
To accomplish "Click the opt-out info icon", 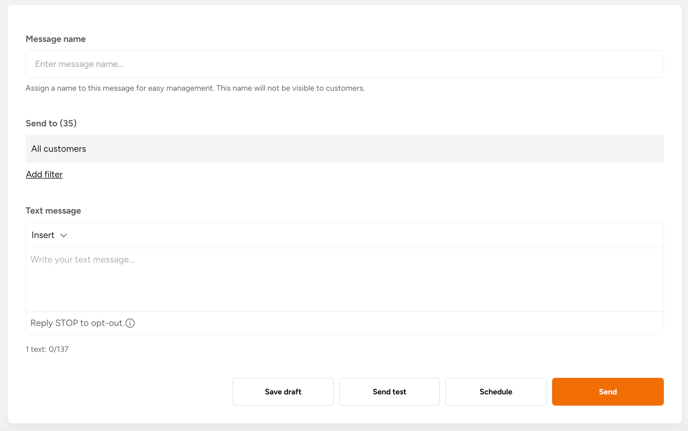I will pos(130,323).
